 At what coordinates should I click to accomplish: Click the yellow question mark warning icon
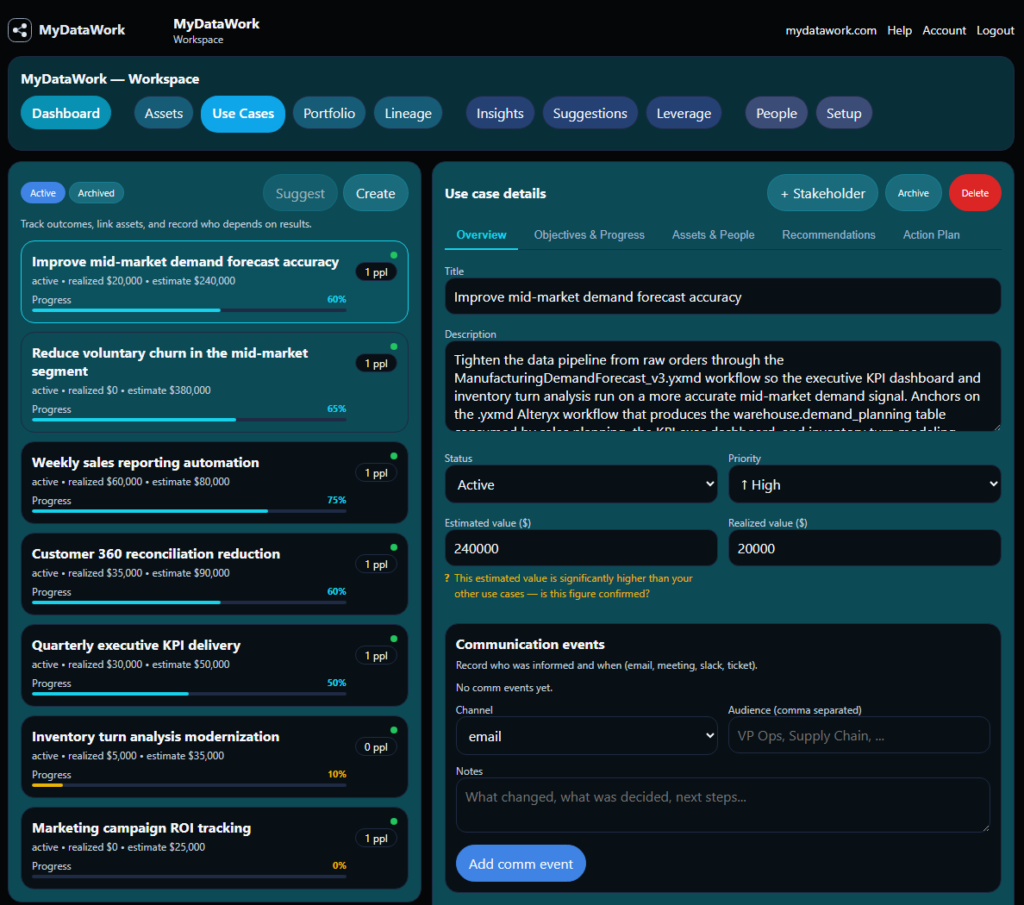coord(447,578)
